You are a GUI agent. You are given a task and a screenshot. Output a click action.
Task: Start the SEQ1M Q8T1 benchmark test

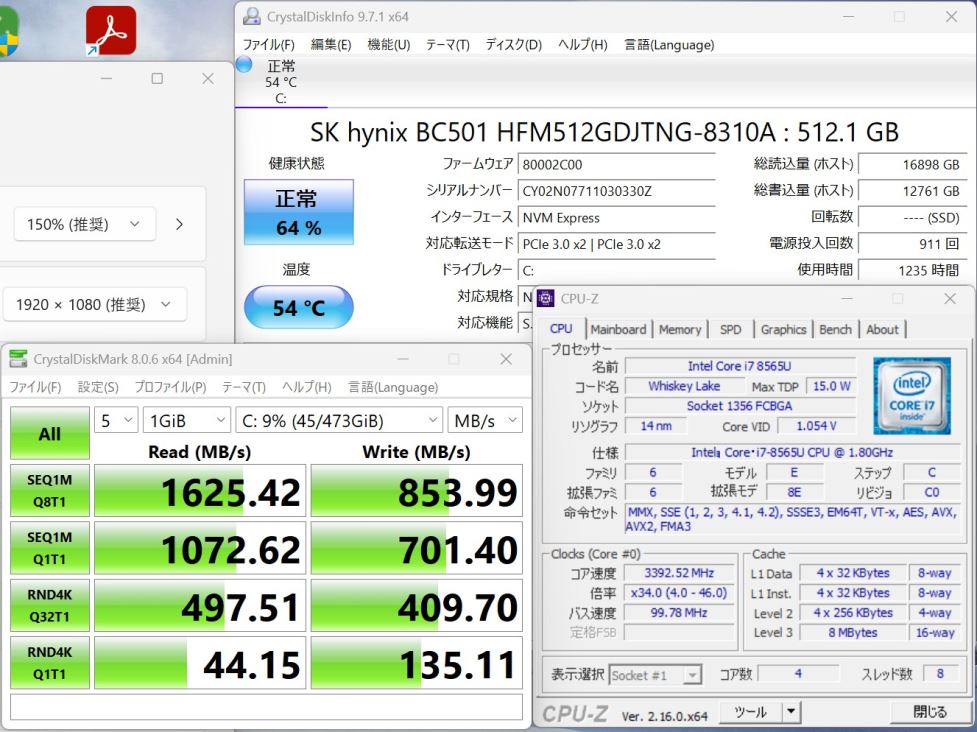tap(49, 490)
